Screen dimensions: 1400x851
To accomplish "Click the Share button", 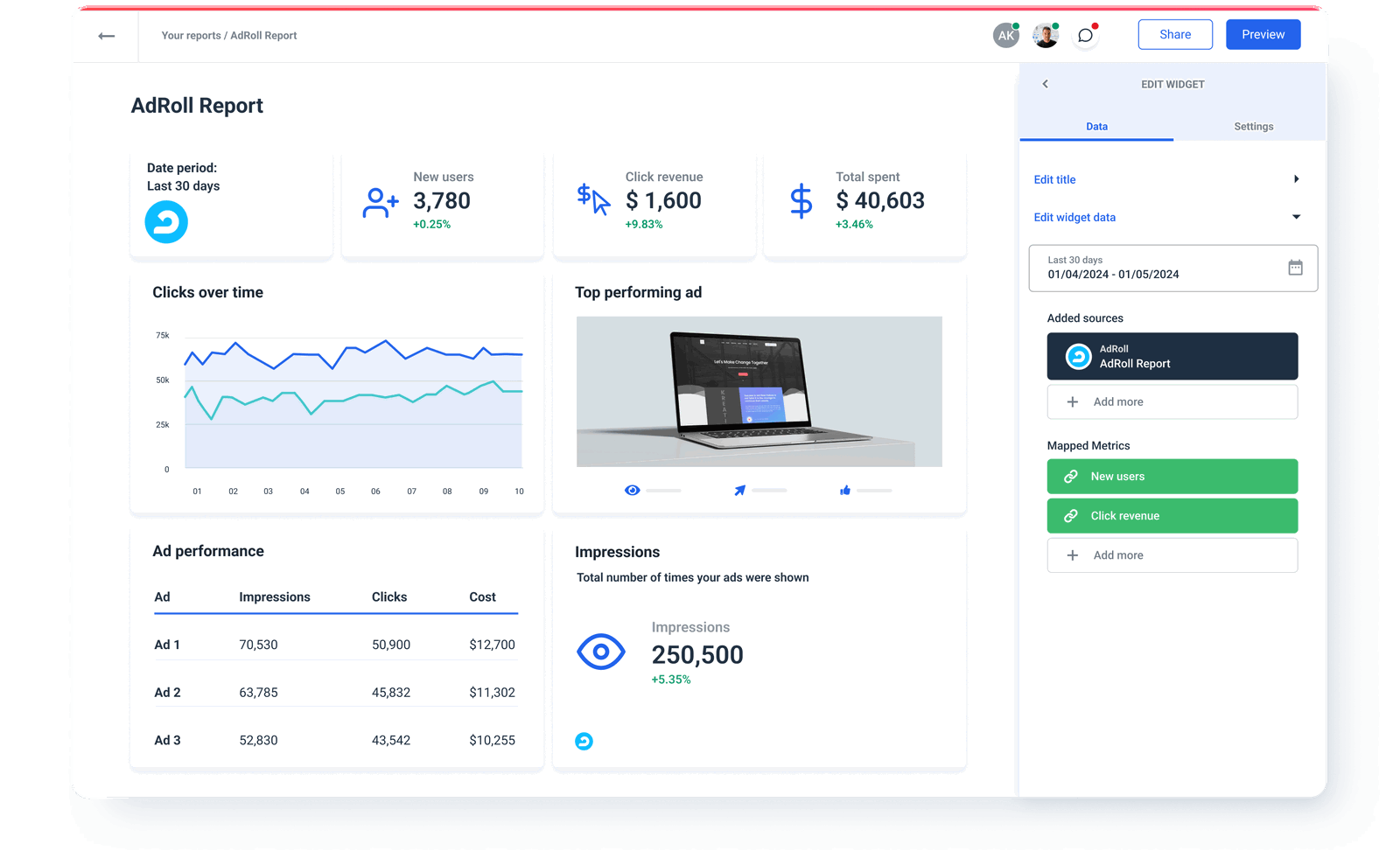I will tap(1175, 34).
